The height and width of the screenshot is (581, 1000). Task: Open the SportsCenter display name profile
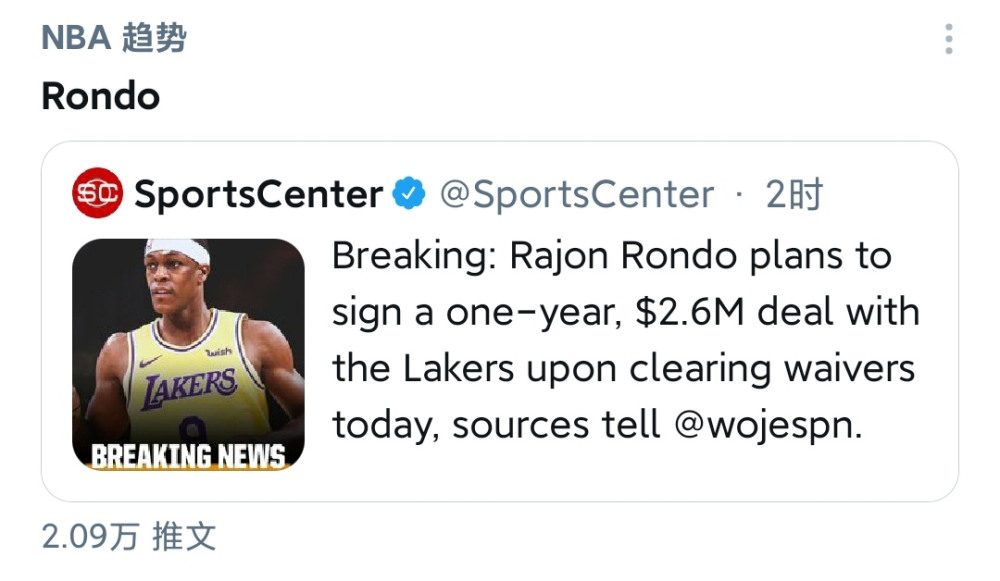pyautogui.click(x=258, y=194)
